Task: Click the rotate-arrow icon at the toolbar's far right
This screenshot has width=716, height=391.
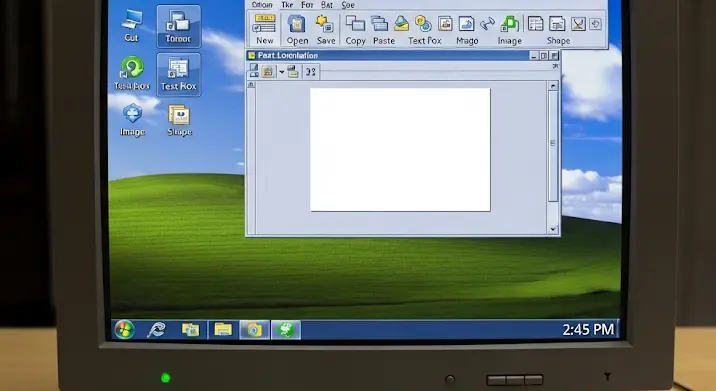Action: pos(595,24)
